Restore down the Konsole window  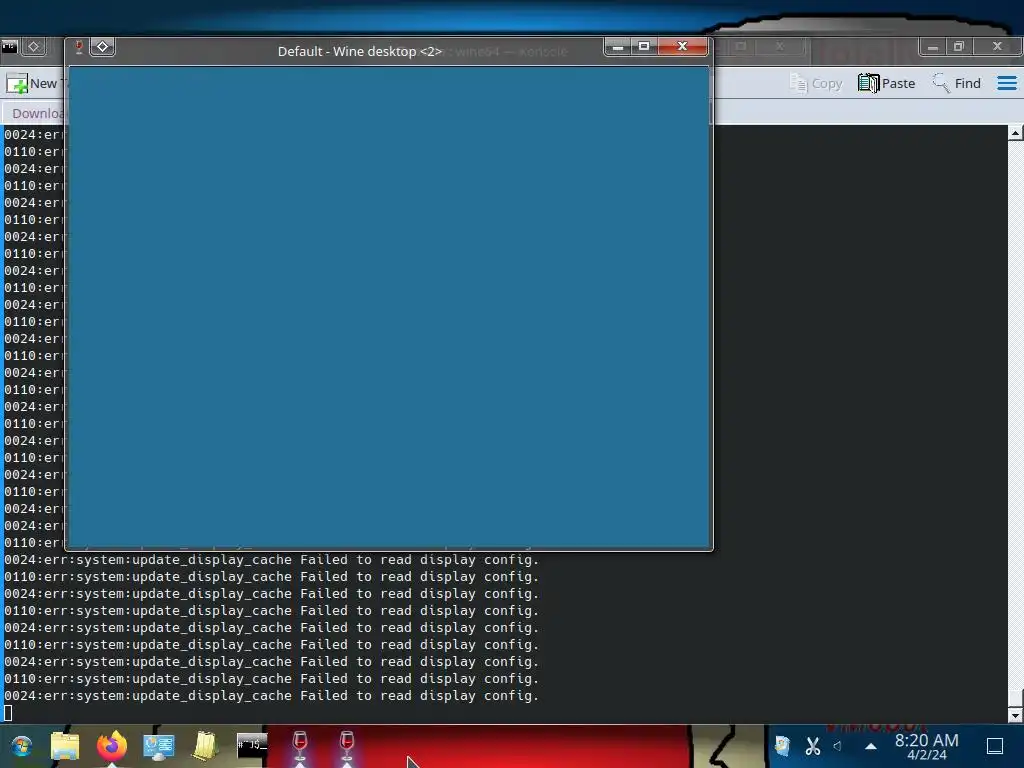click(x=959, y=47)
